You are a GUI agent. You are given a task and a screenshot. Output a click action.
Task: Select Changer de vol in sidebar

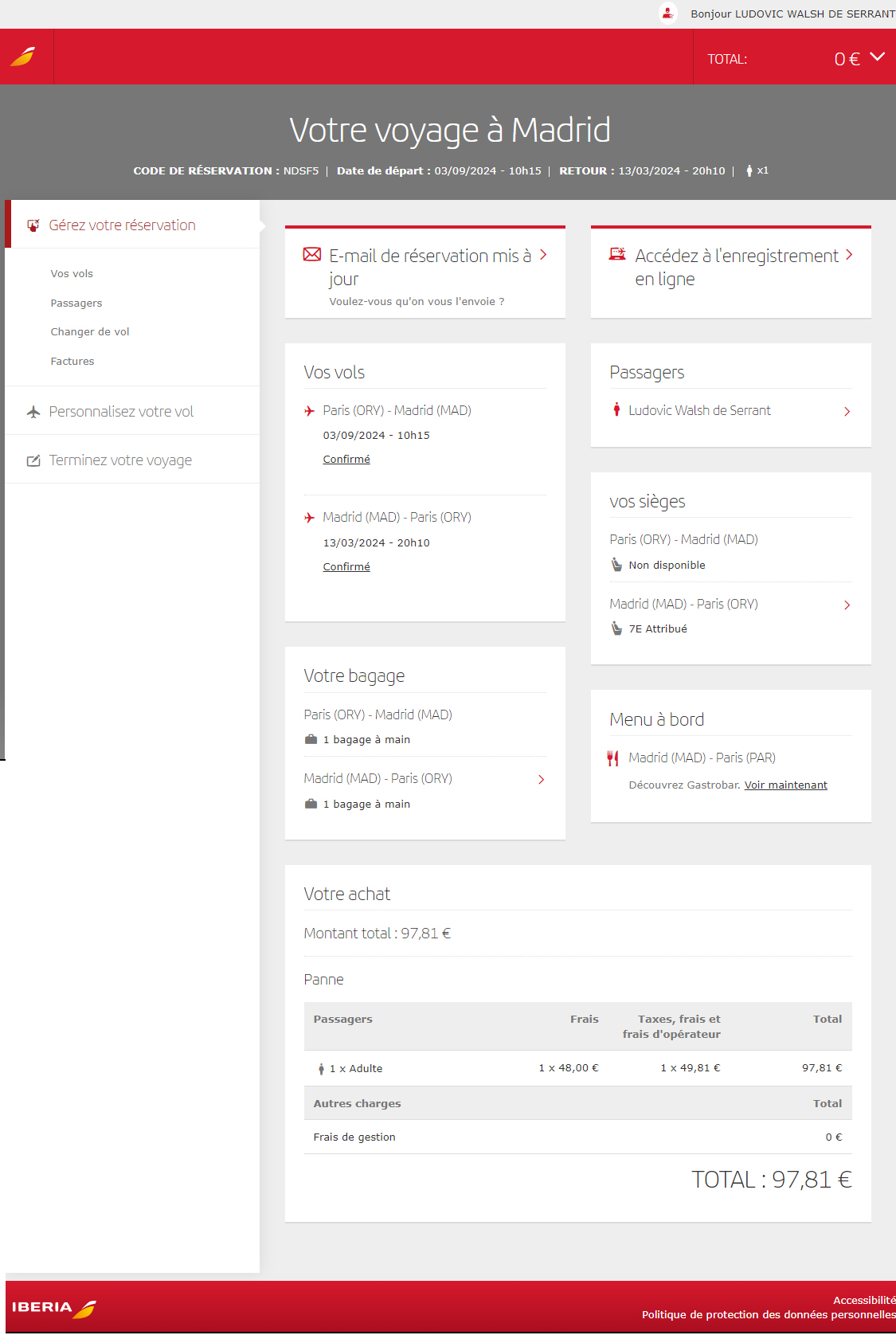click(x=90, y=332)
